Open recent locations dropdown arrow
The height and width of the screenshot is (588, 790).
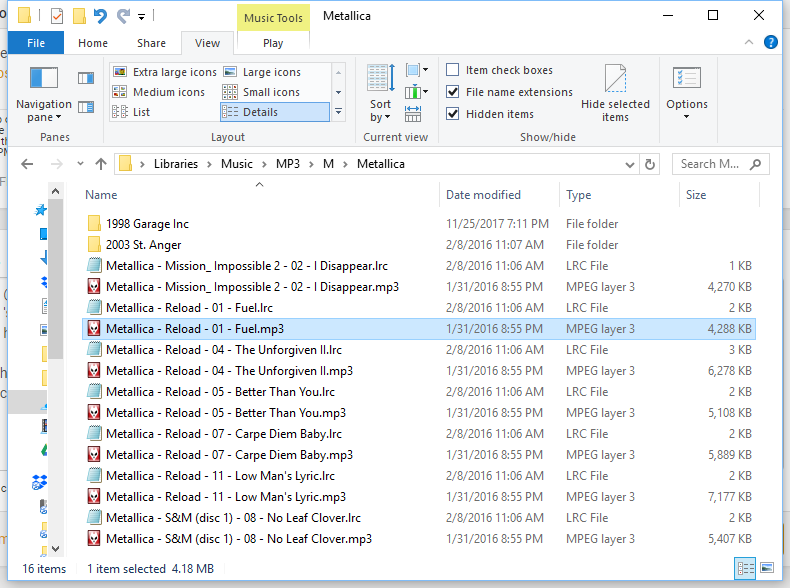[x=80, y=164]
